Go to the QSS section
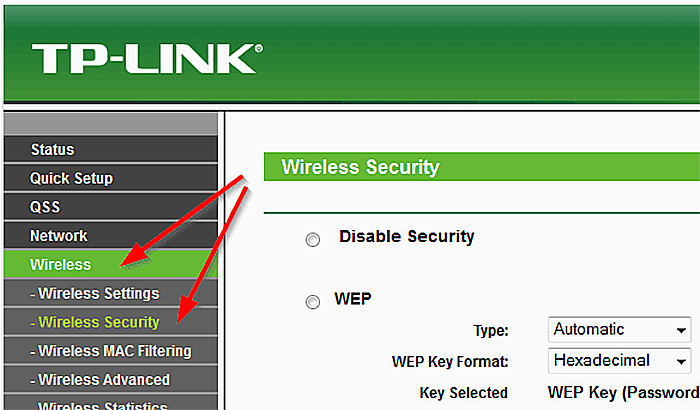The height and width of the screenshot is (410, 700). [111, 207]
